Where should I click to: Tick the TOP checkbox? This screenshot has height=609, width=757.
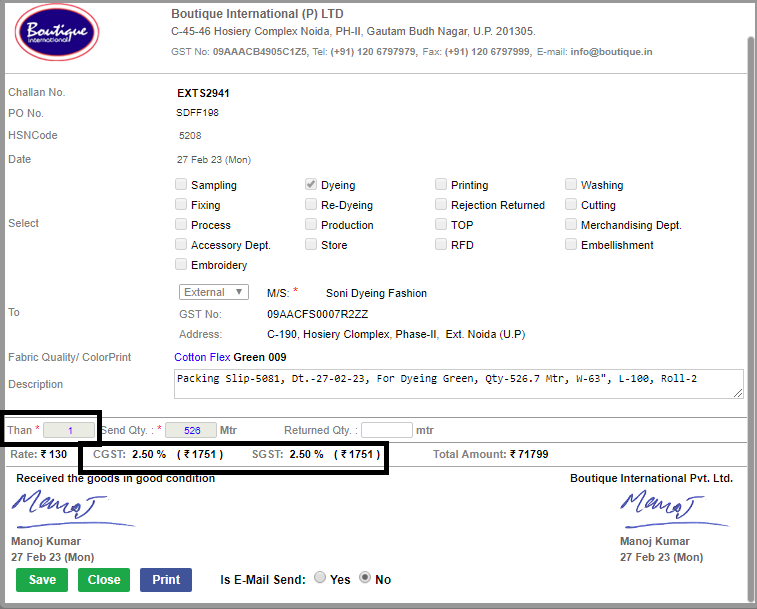[x=441, y=224]
